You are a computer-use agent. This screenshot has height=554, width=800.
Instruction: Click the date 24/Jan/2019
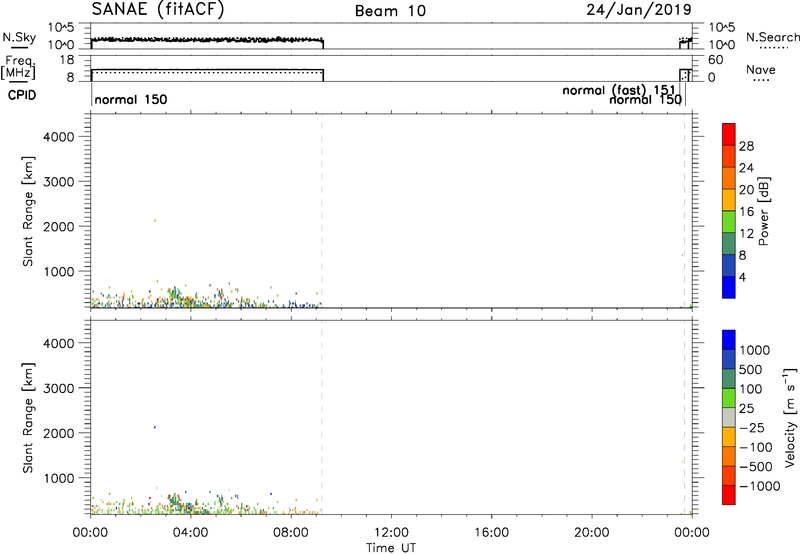(639, 9)
